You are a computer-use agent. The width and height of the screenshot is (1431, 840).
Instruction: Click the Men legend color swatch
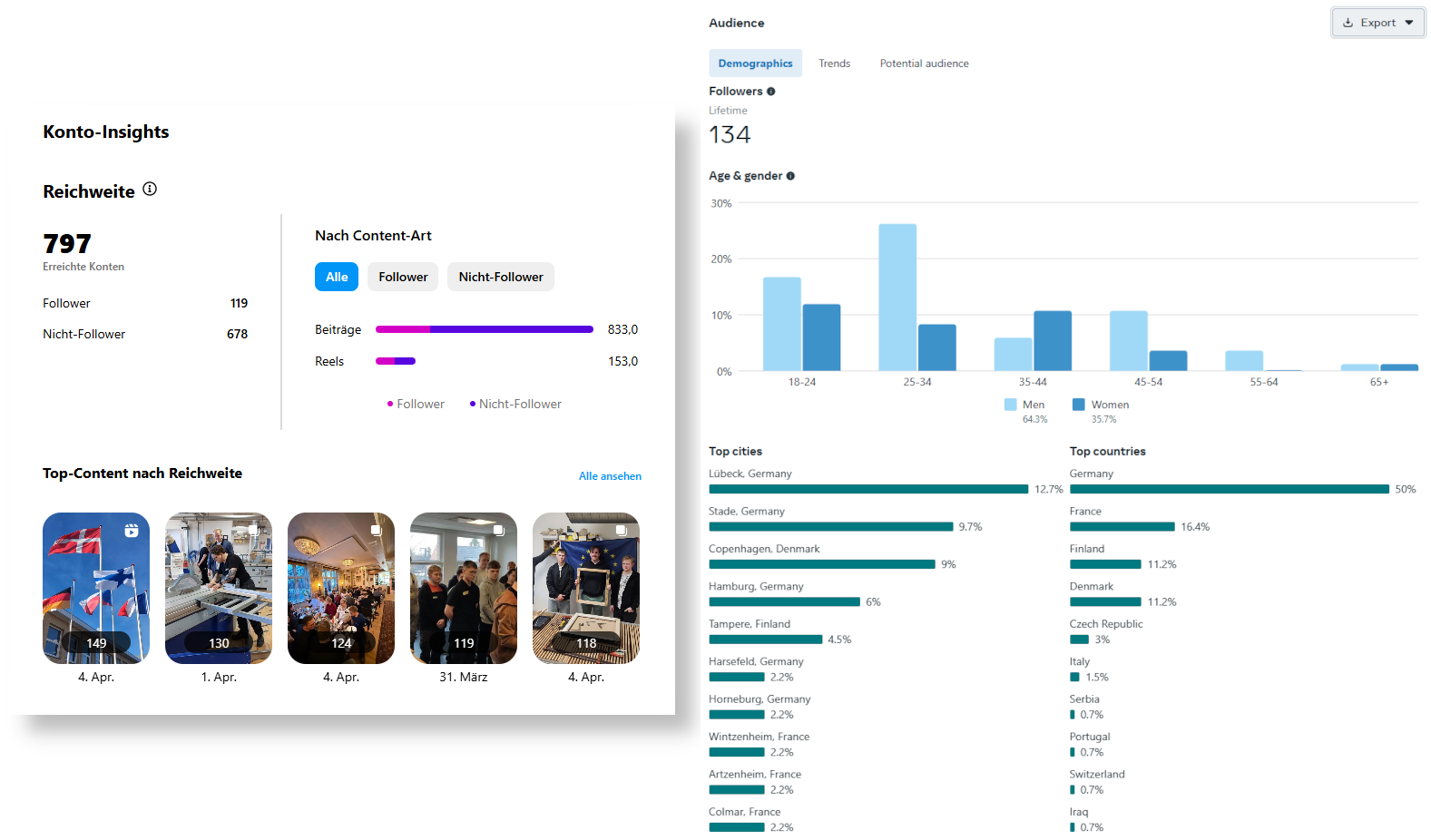[x=1010, y=405]
